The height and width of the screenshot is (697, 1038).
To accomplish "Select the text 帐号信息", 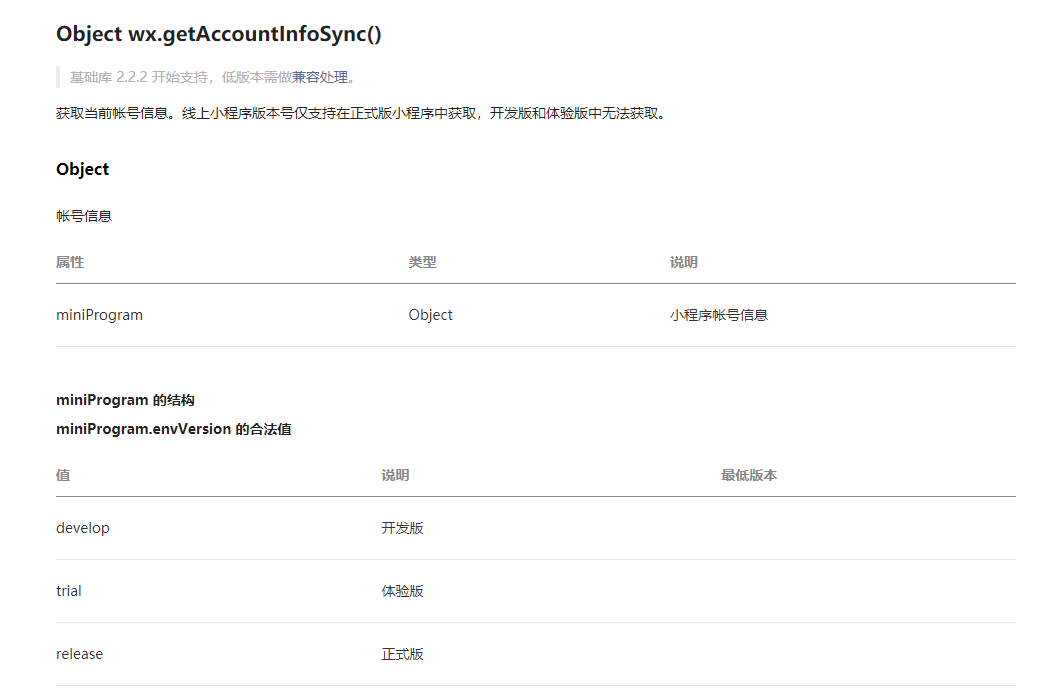I will 84,216.
